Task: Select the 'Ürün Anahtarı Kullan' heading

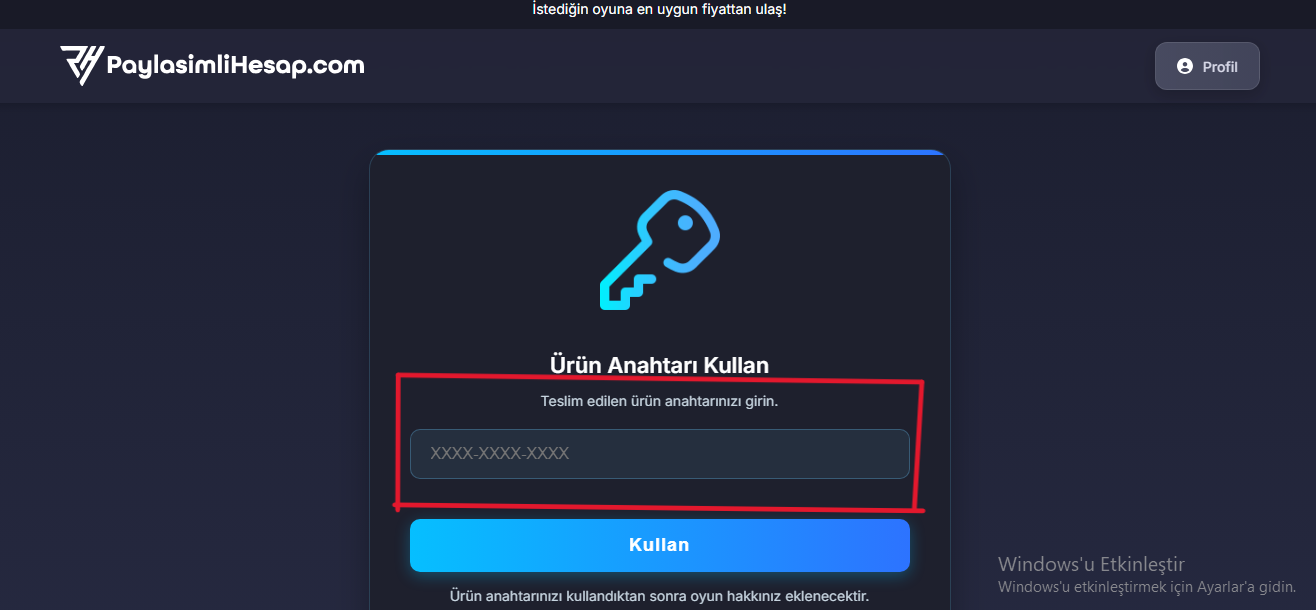Action: pyautogui.click(x=659, y=365)
